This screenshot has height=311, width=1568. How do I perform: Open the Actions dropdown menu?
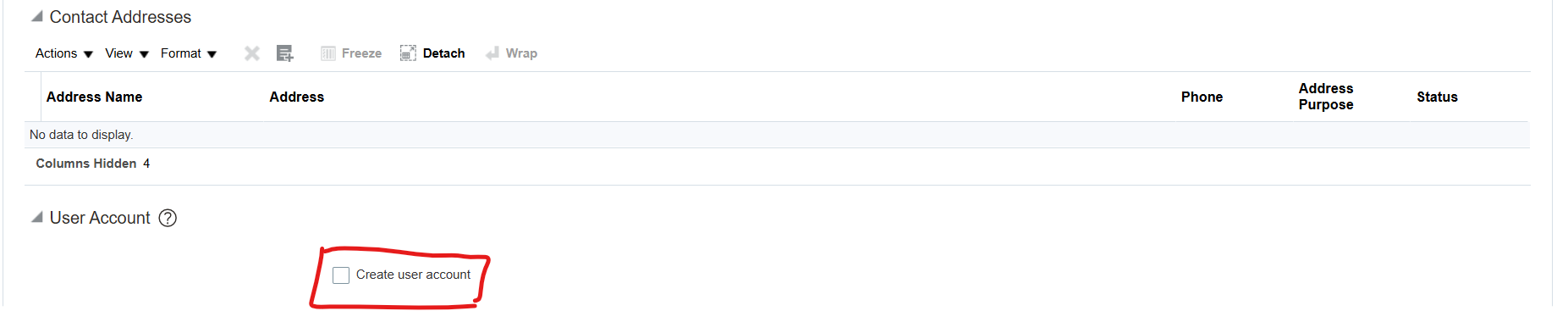click(64, 53)
